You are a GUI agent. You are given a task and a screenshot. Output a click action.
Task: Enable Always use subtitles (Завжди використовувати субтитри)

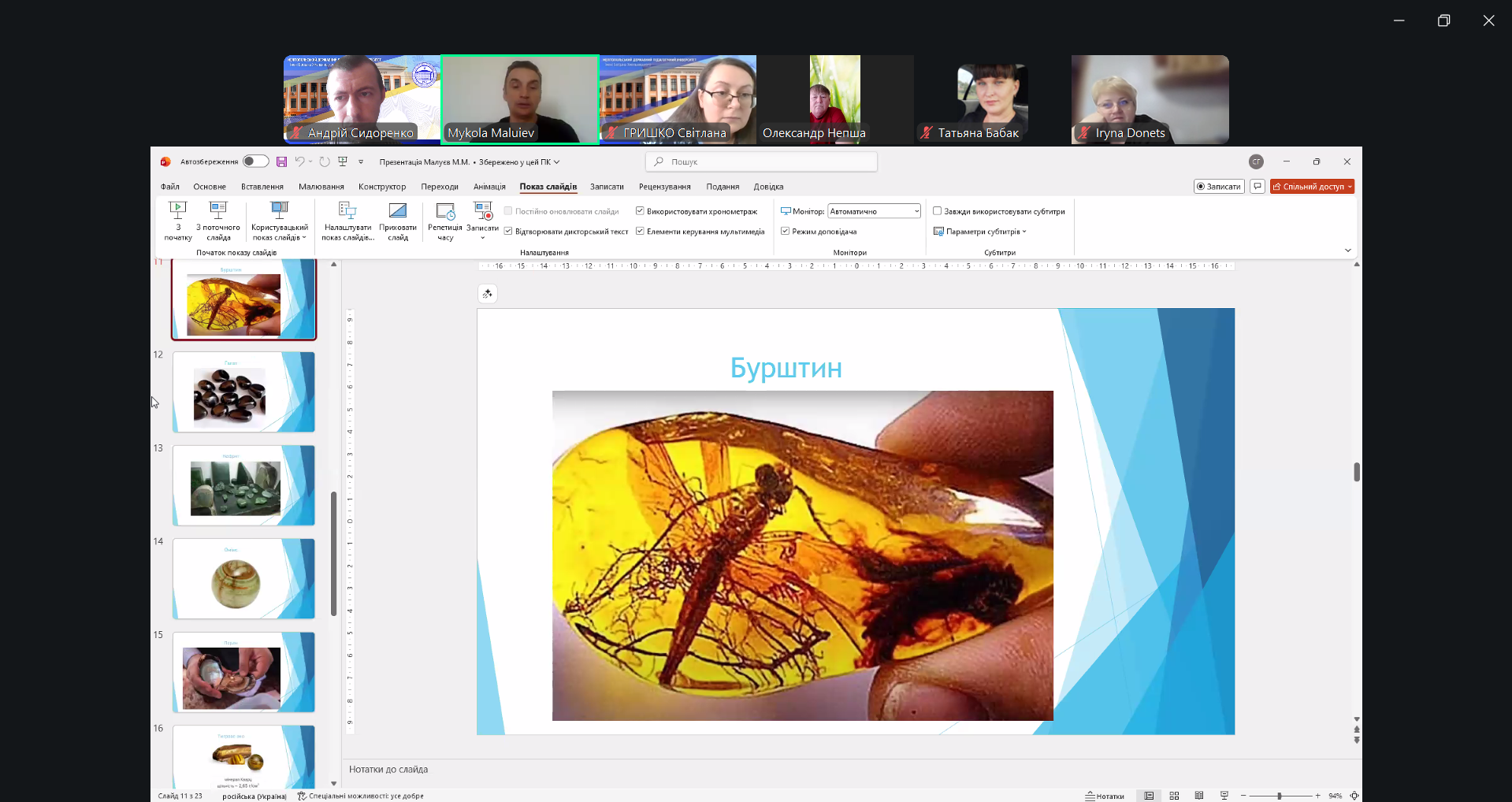(x=938, y=211)
